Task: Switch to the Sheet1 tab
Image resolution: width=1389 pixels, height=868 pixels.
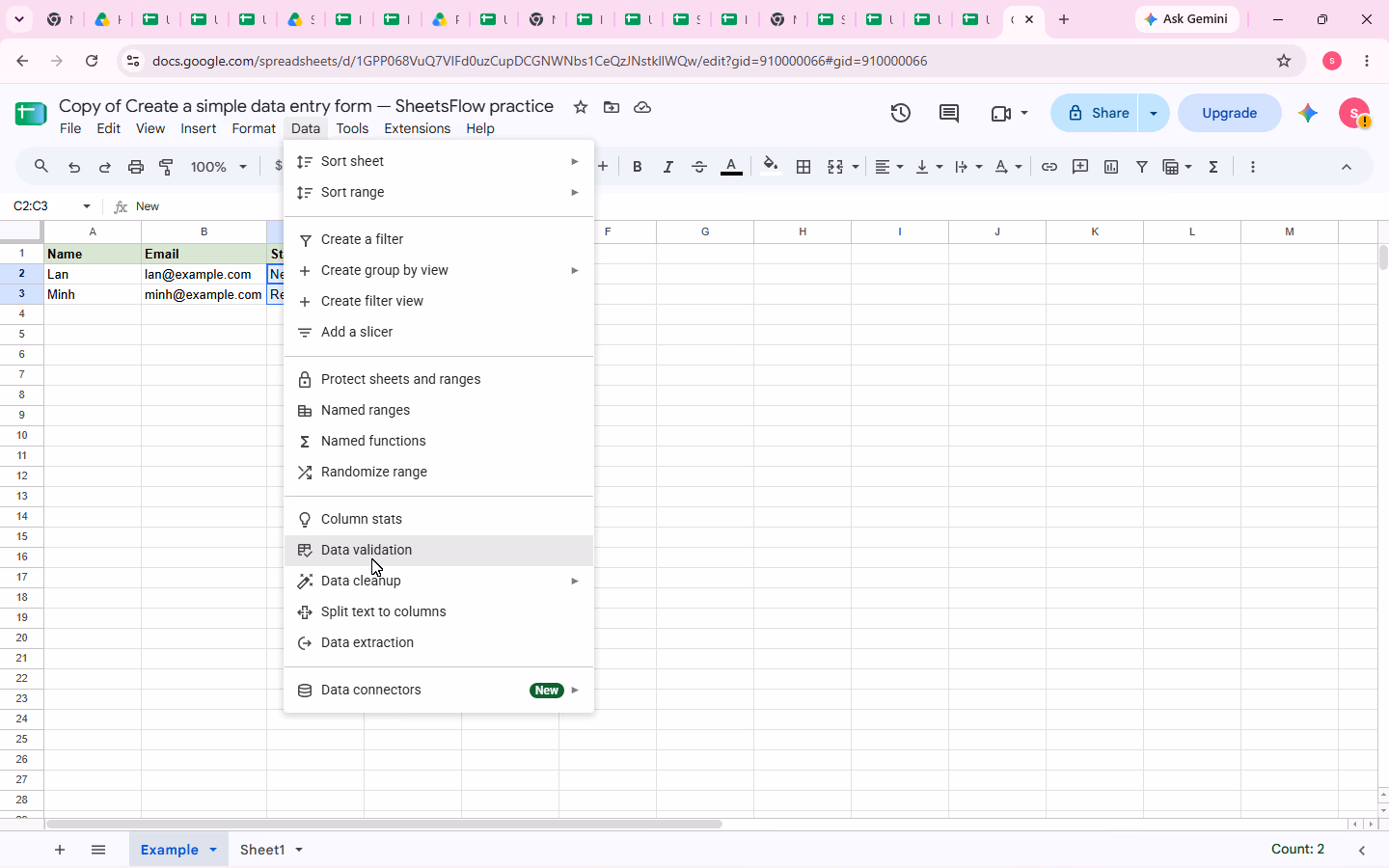Action: [262, 850]
